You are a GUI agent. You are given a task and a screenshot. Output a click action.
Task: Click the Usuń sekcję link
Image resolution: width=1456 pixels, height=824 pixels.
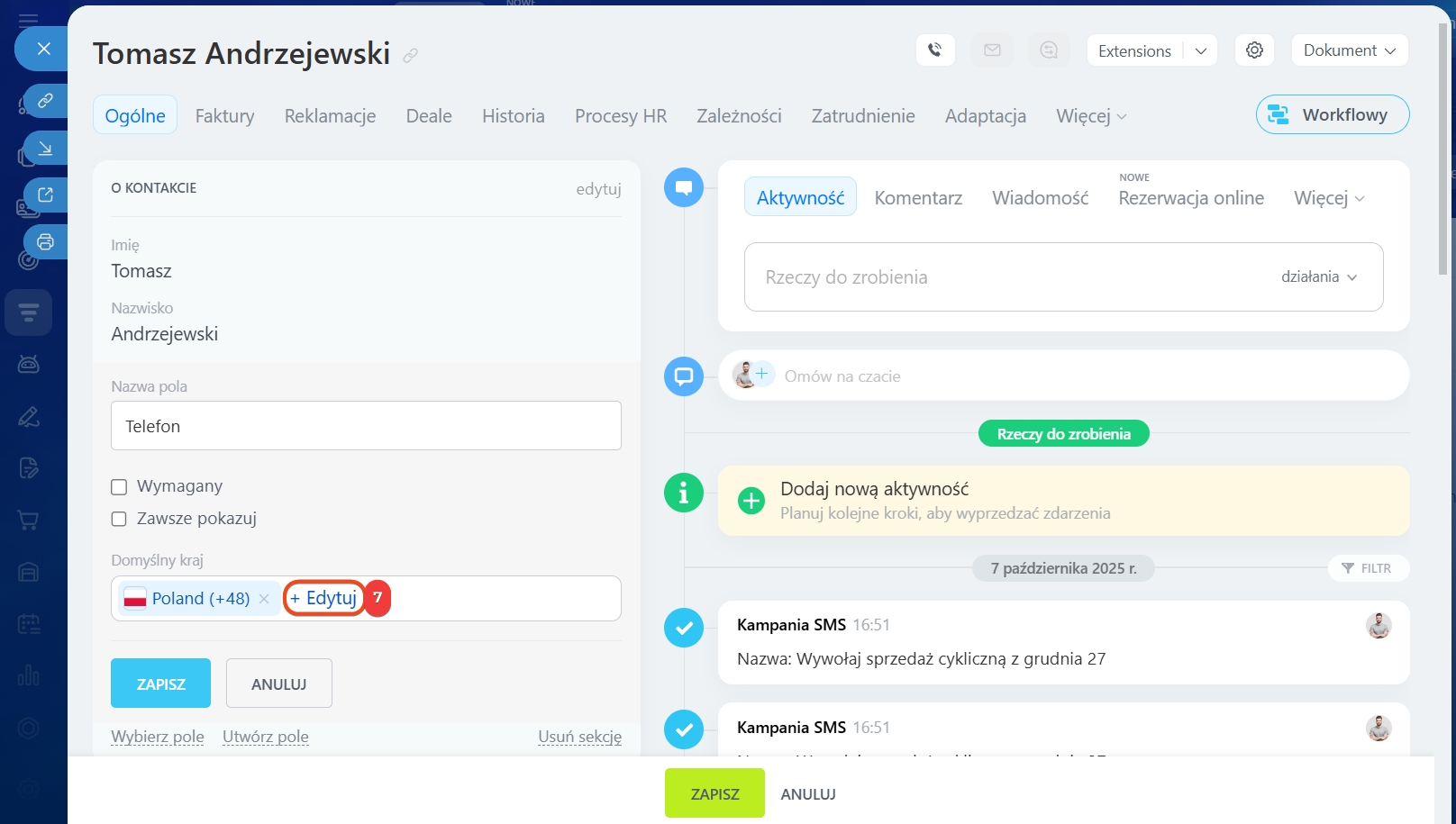click(580, 737)
